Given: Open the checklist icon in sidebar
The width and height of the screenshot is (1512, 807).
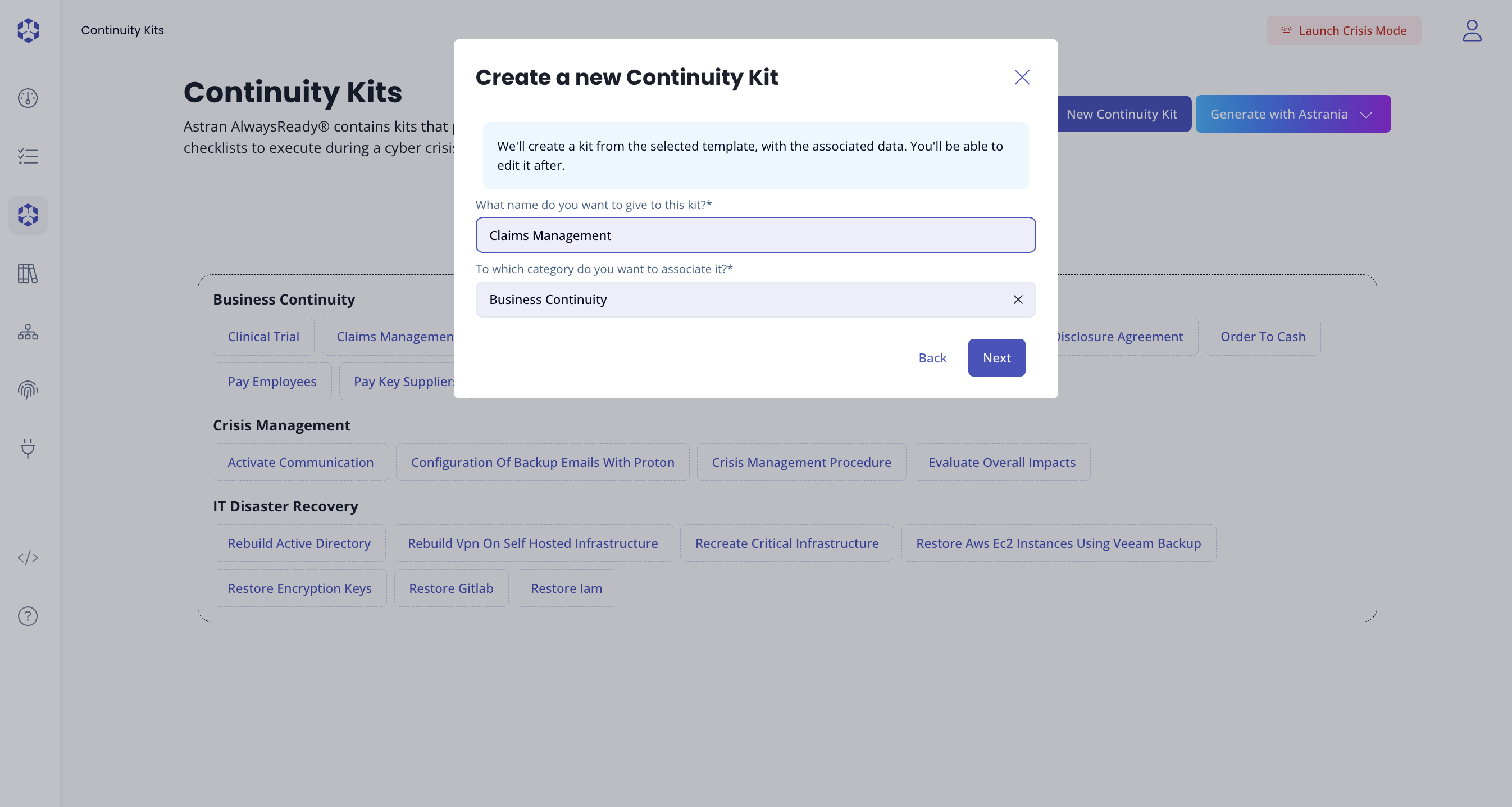Looking at the screenshot, I should (x=28, y=156).
